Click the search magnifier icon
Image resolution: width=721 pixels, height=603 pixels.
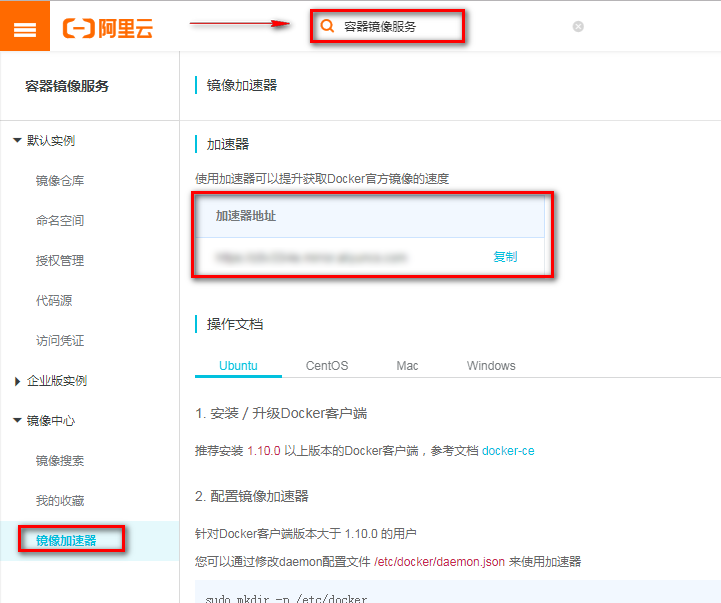[327, 26]
